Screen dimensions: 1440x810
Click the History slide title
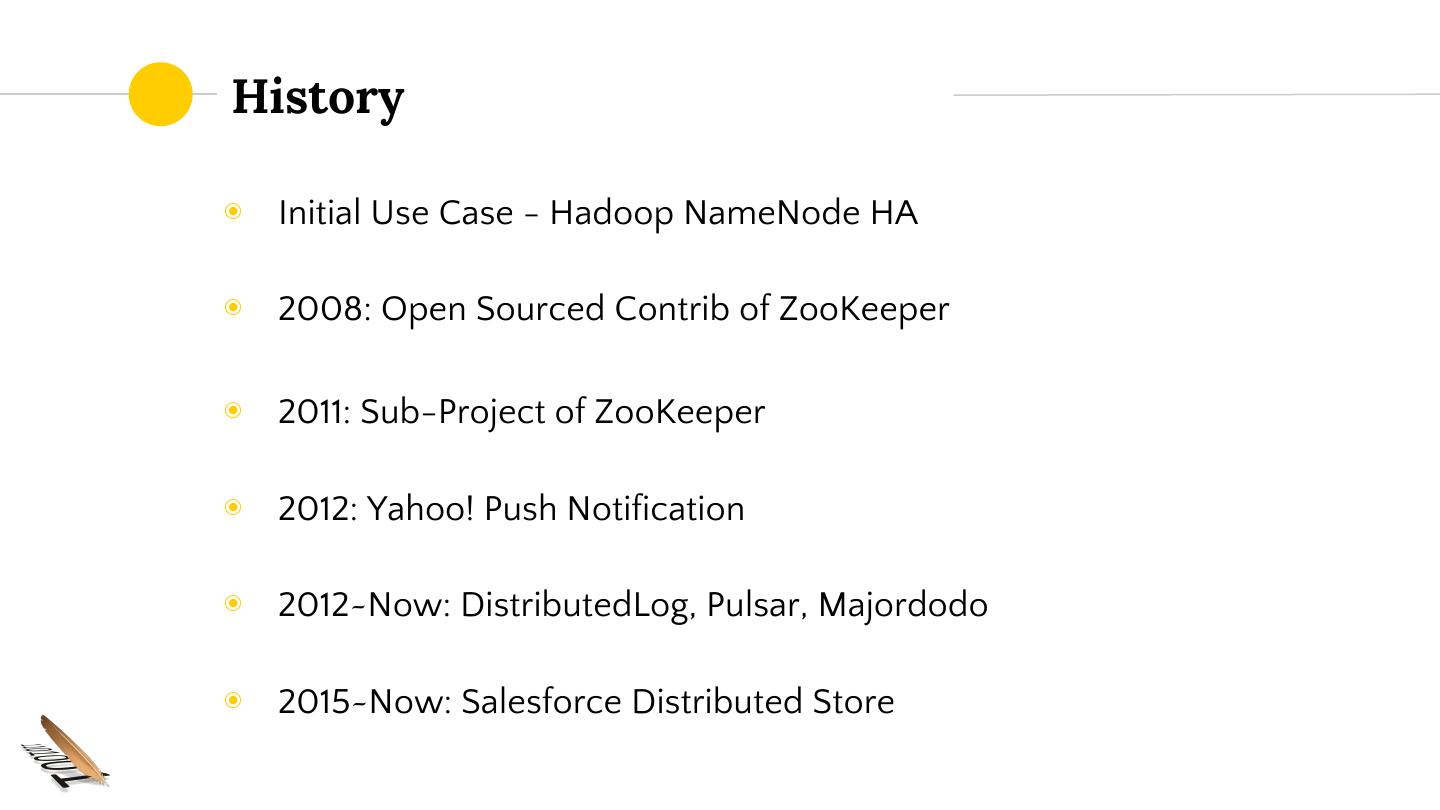pos(318,96)
